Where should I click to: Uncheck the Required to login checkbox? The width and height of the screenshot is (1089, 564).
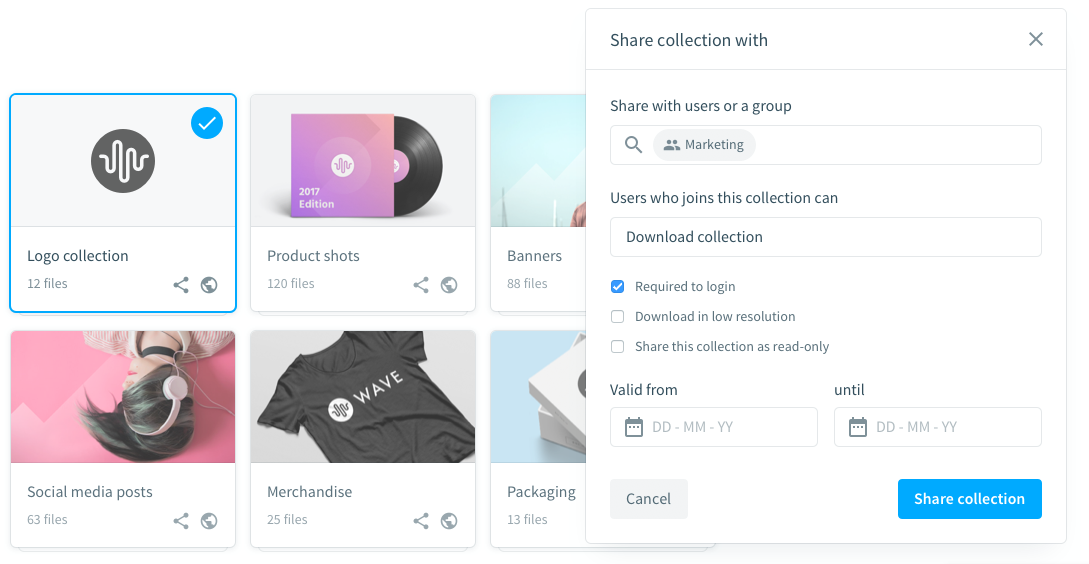617,286
